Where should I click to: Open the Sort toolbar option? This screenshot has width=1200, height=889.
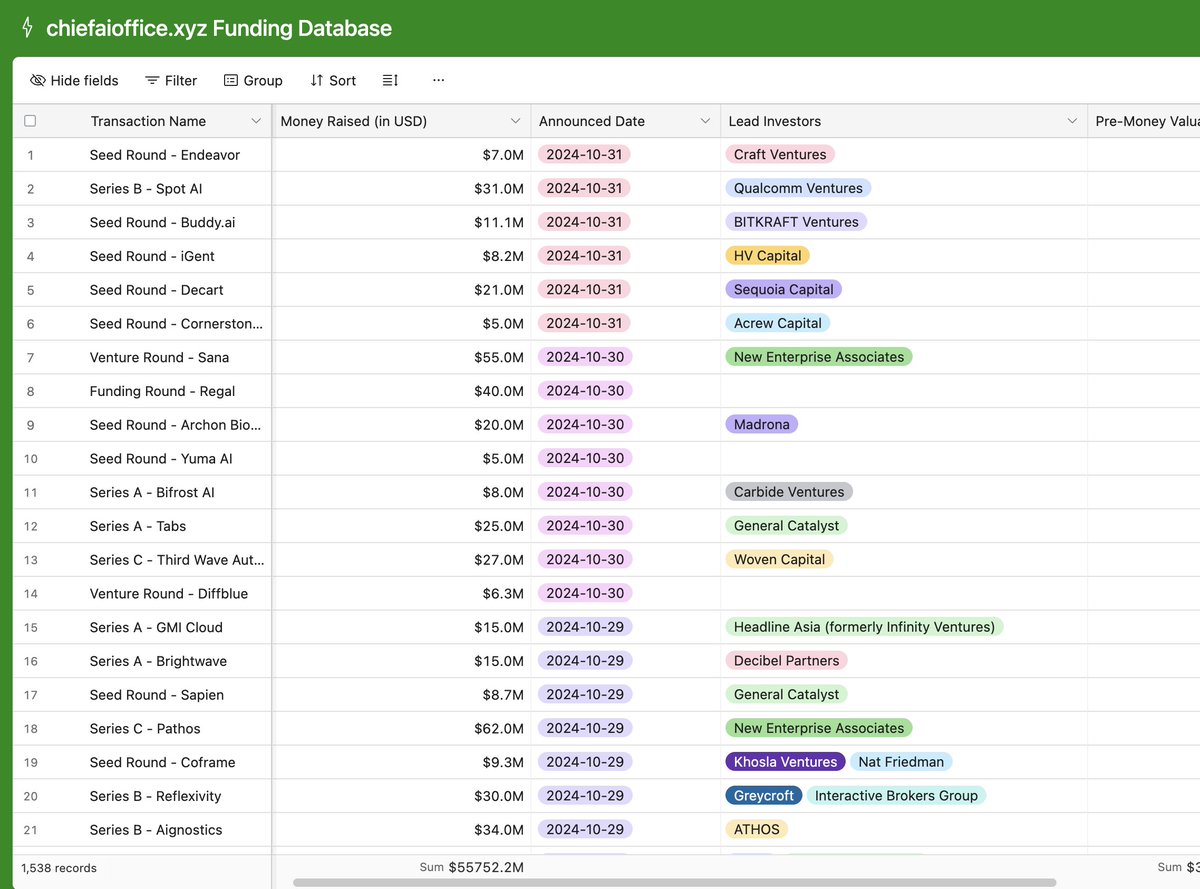pyautogui.click(x=333, y=80)
